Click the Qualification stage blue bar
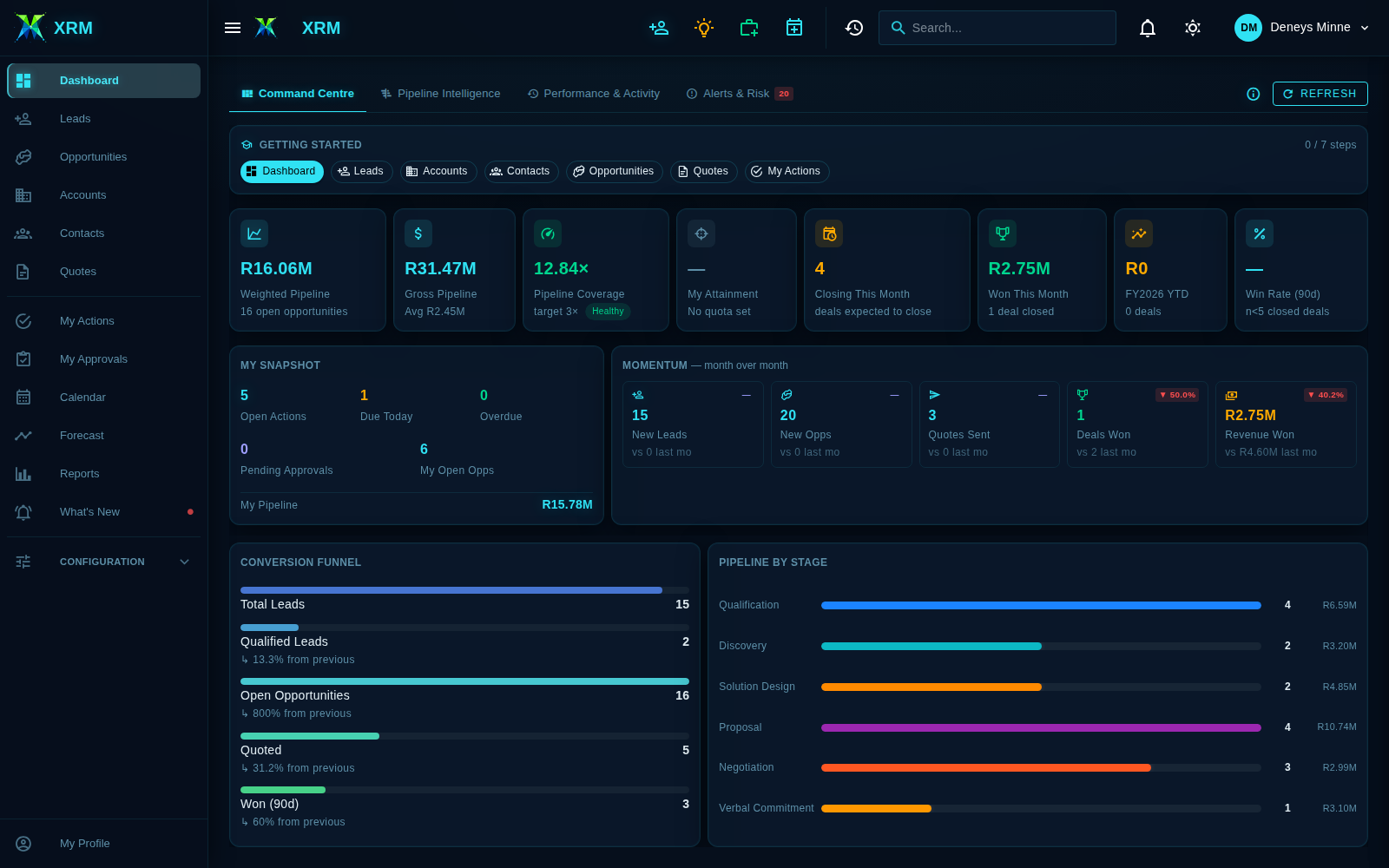 click(x=1041, y=605)
